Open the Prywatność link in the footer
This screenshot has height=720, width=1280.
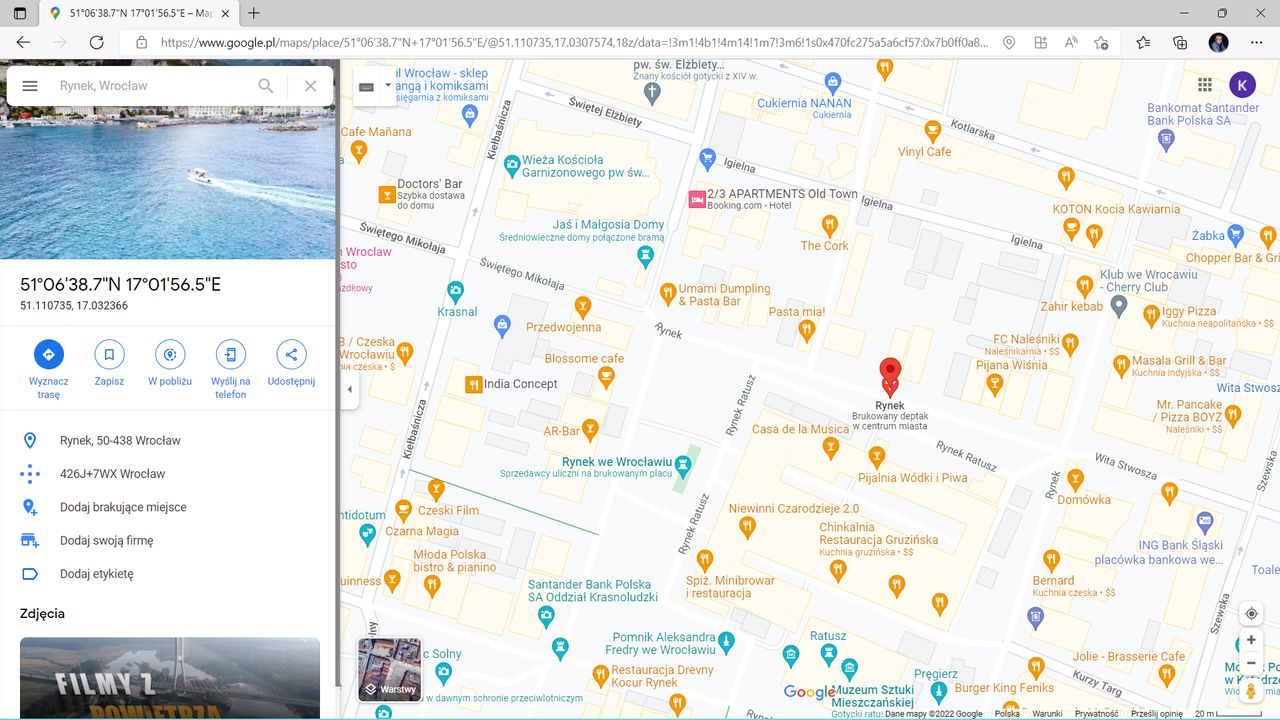(x=1097, y=714)
